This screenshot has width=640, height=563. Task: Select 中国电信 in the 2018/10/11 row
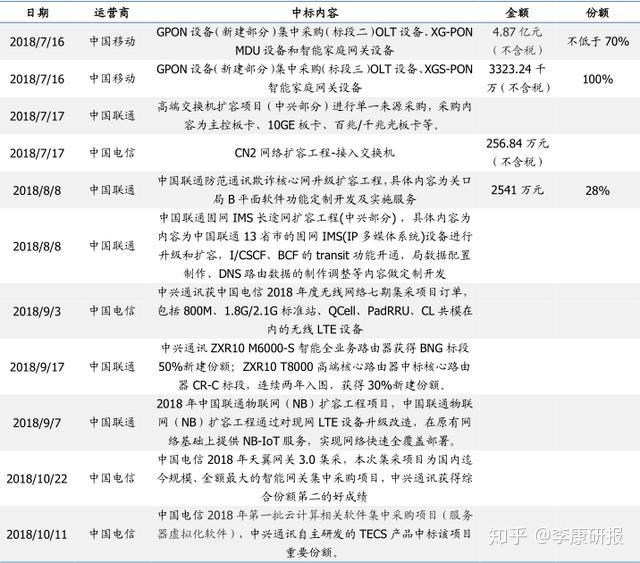(112, 534)
